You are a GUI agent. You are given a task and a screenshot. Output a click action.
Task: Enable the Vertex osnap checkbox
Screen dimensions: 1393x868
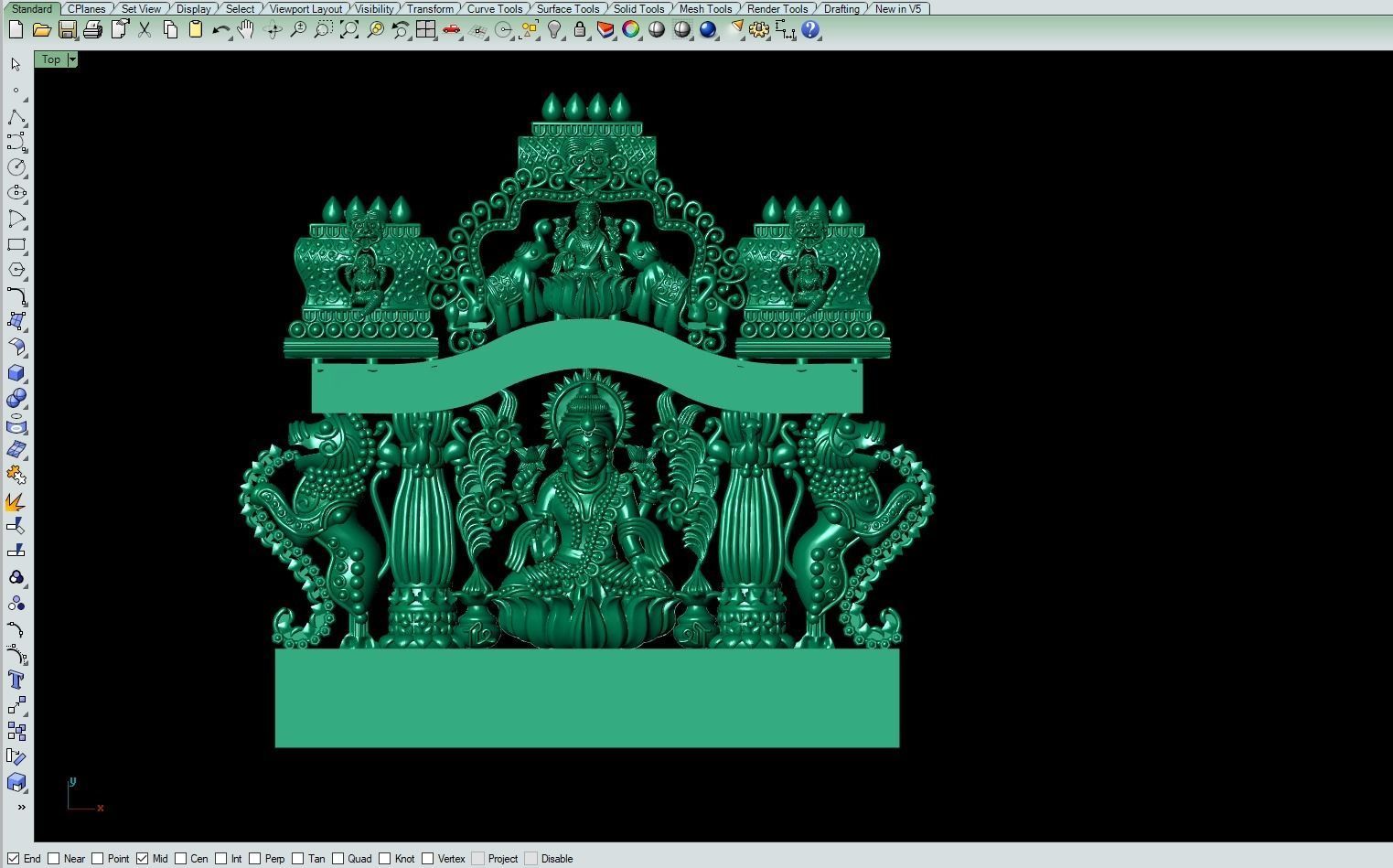pos(428,858)
